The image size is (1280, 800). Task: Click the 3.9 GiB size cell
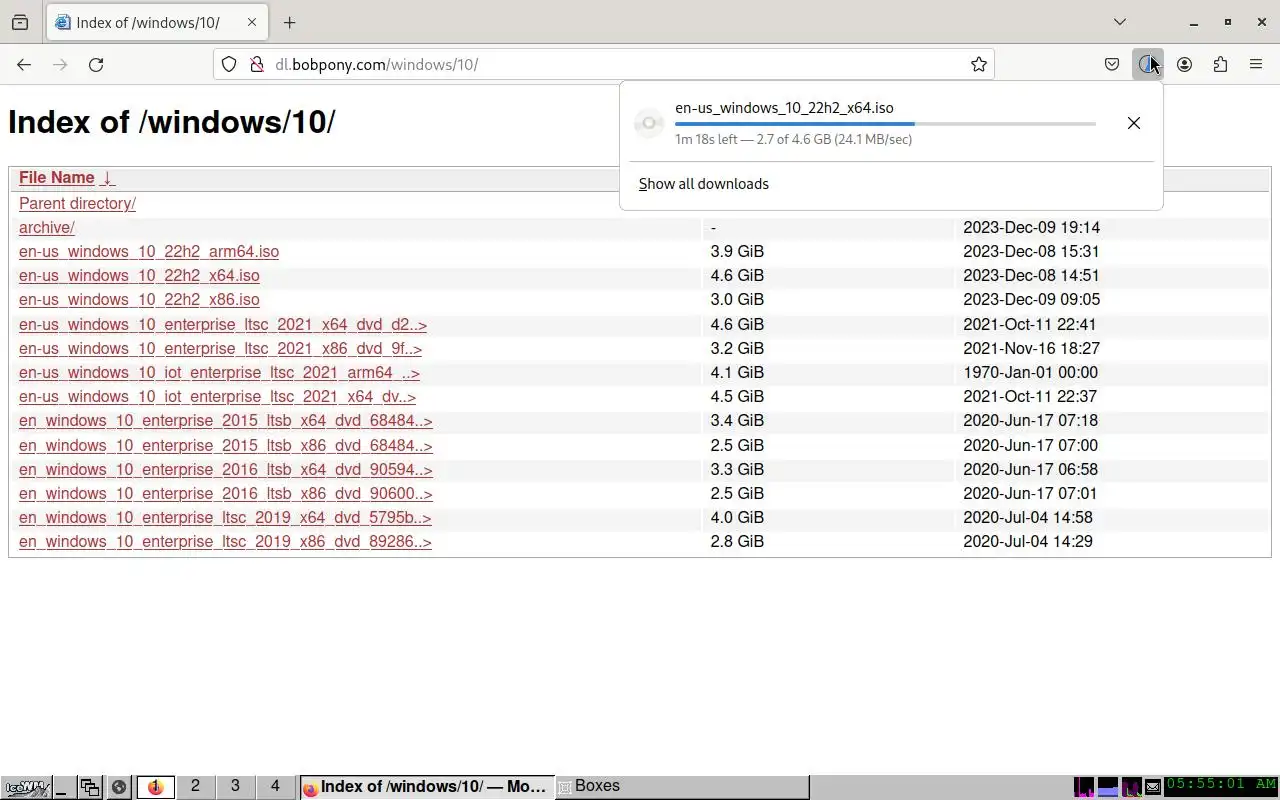pos(737,252)
